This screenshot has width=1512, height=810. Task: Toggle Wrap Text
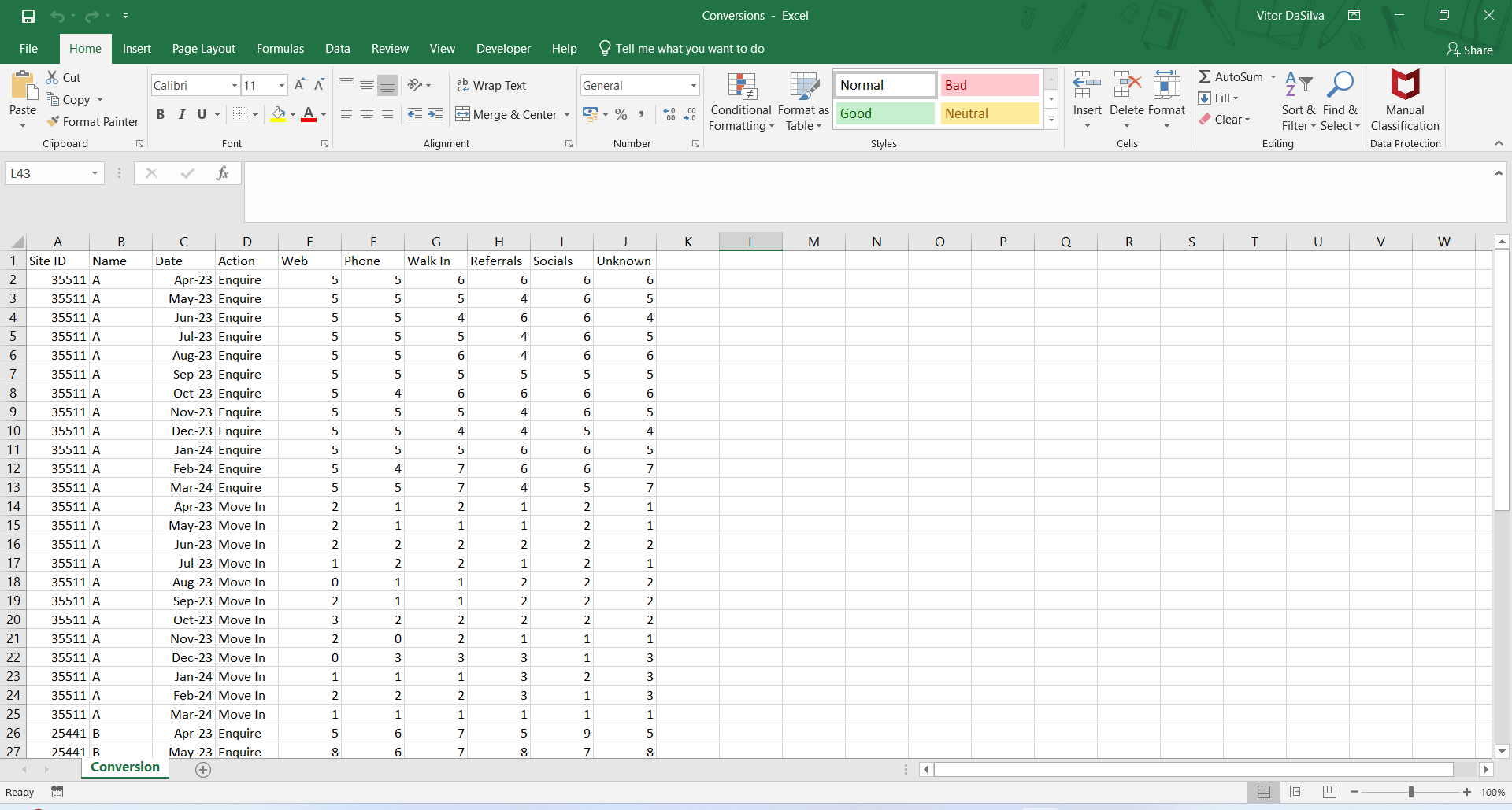(x=491, y=85)
